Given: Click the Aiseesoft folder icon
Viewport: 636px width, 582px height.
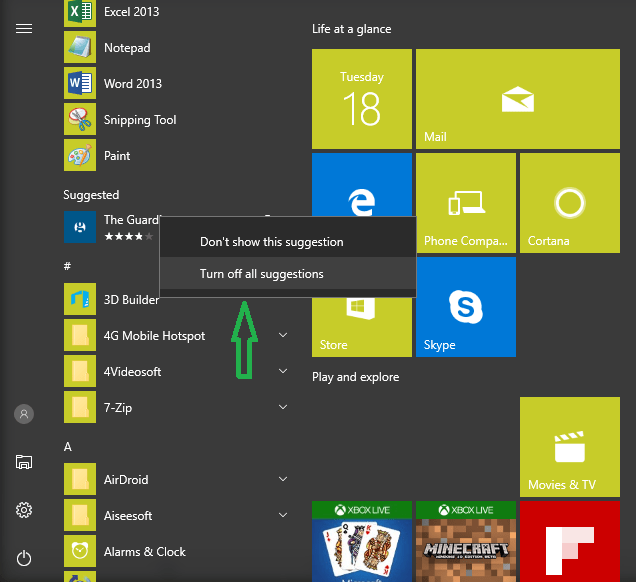Looking at the screenshot, I should pos(80,515).
